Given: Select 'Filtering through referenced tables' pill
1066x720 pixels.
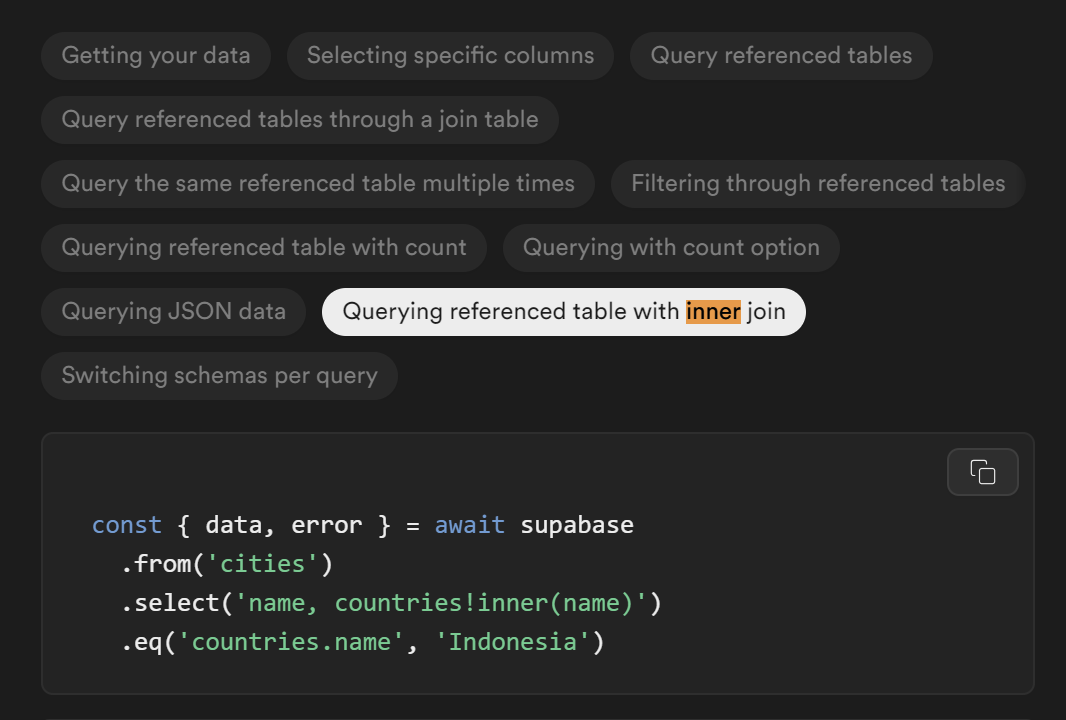Looking at the screenshot, I should 818,184.
